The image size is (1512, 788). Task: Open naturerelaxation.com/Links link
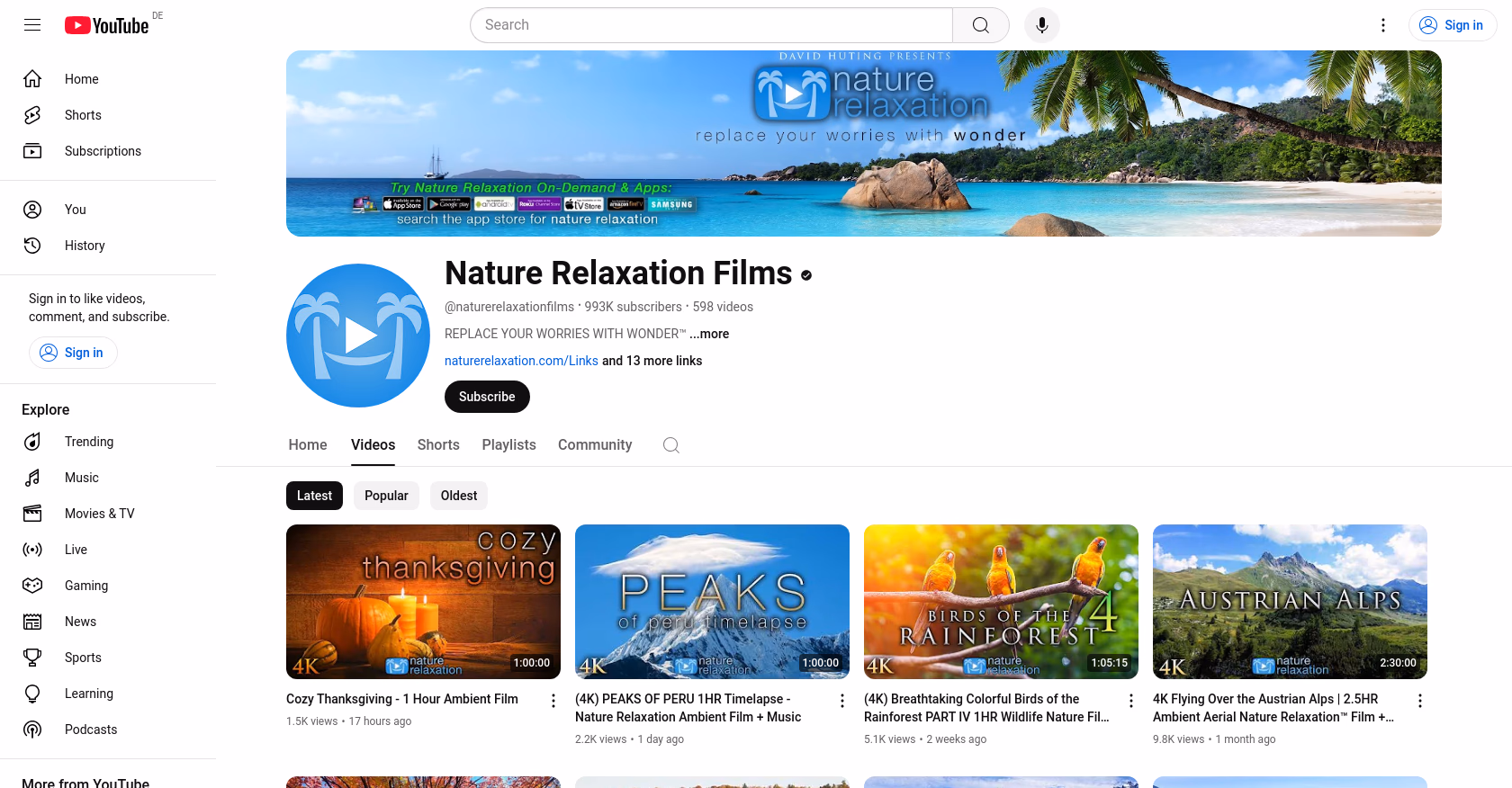[x=521, y=361]
